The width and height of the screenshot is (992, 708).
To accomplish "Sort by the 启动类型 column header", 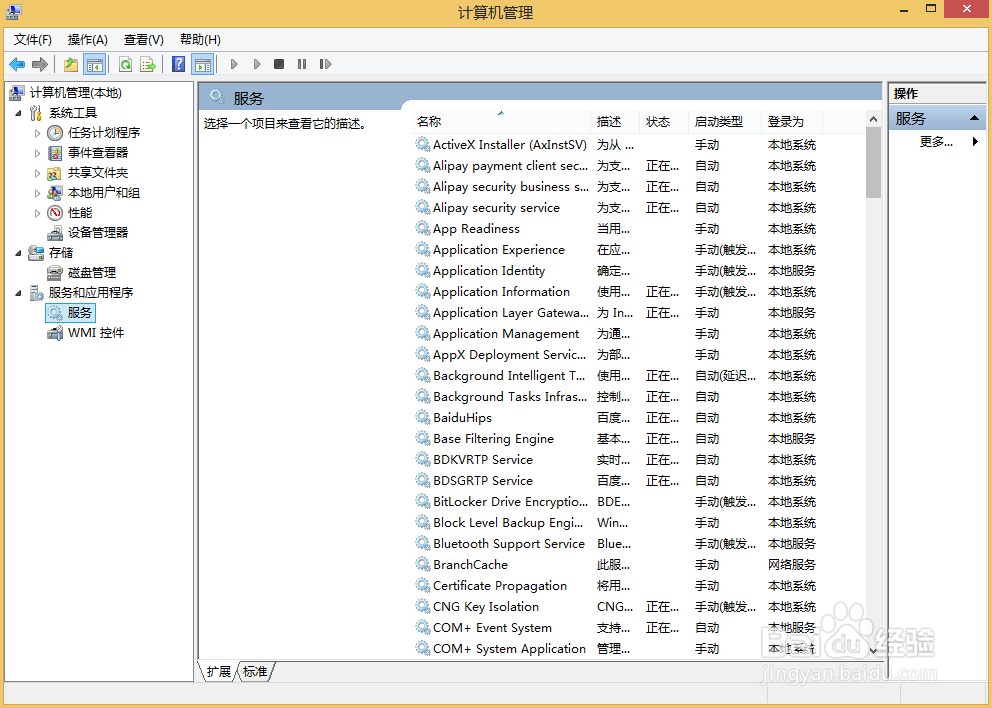I will point(725,121).
